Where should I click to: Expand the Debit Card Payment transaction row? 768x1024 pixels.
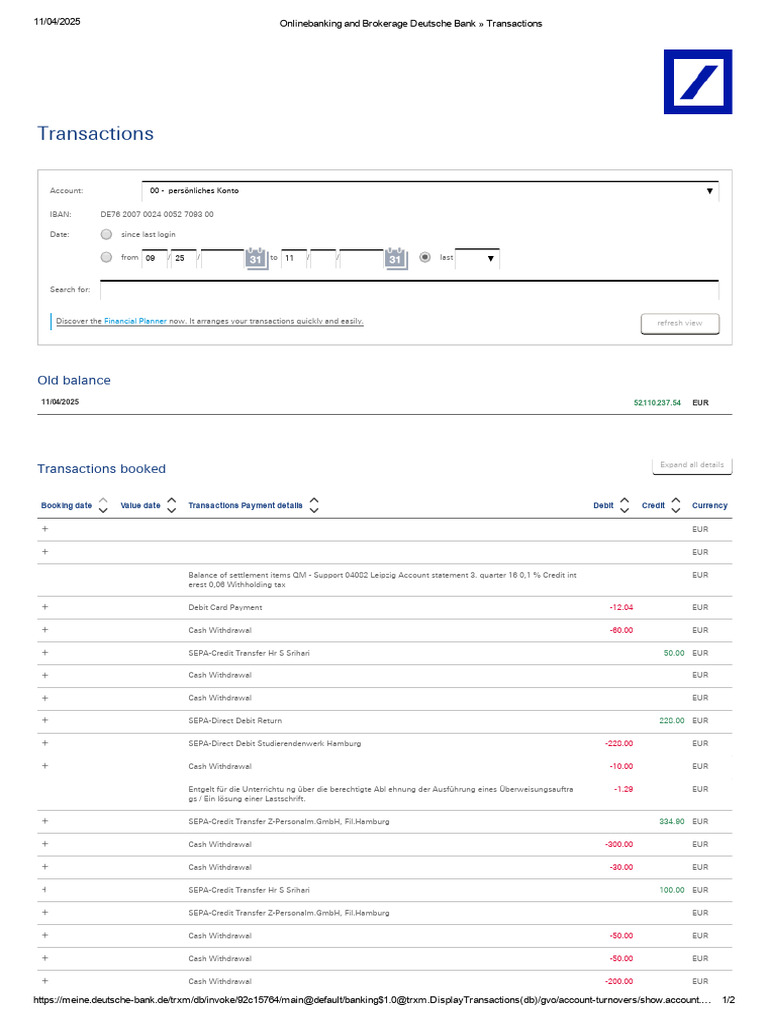pos(45,607)
